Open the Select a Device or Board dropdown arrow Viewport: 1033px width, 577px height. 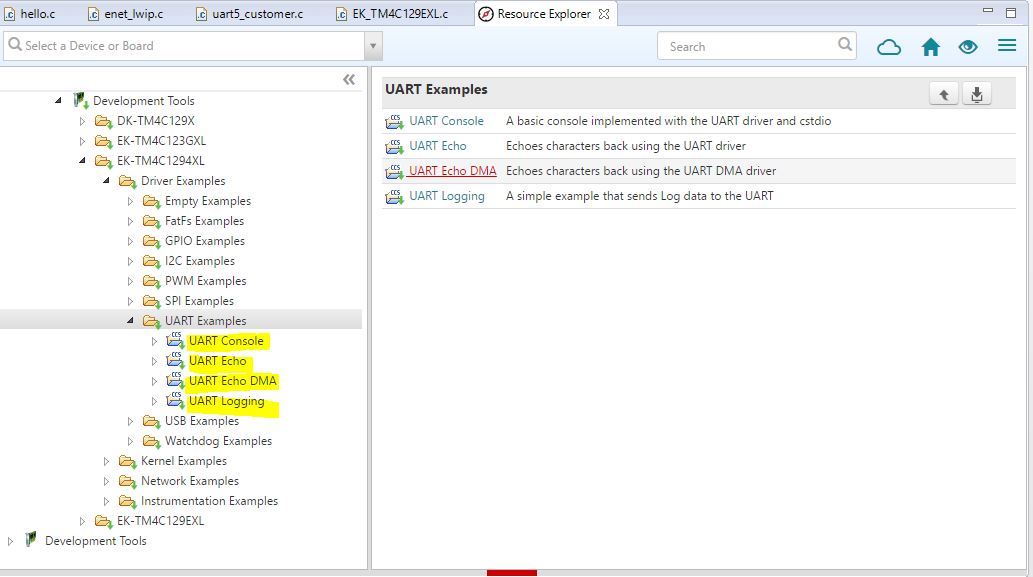coord(373,46)
